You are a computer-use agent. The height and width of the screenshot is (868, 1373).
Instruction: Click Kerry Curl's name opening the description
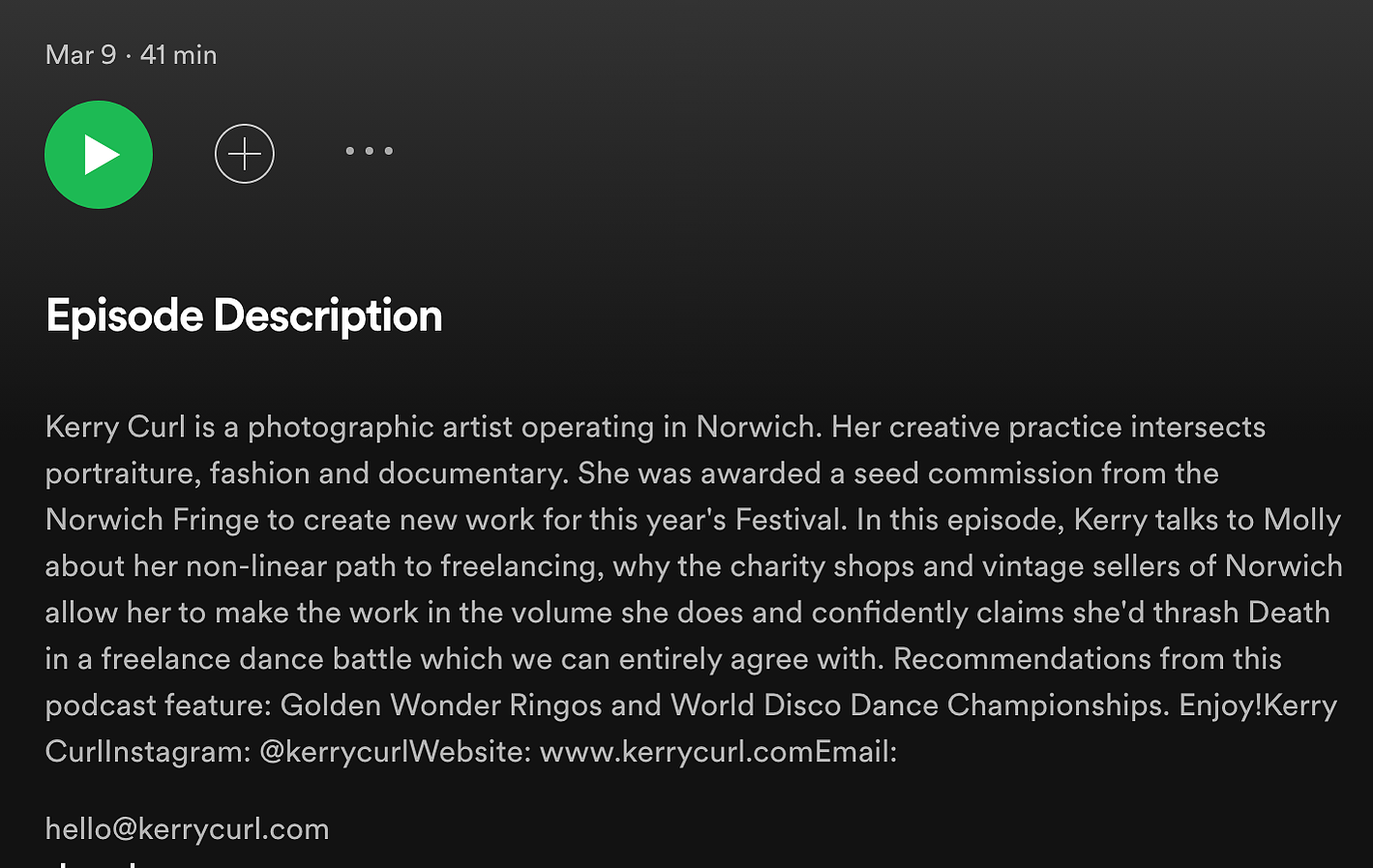point(115,427)
